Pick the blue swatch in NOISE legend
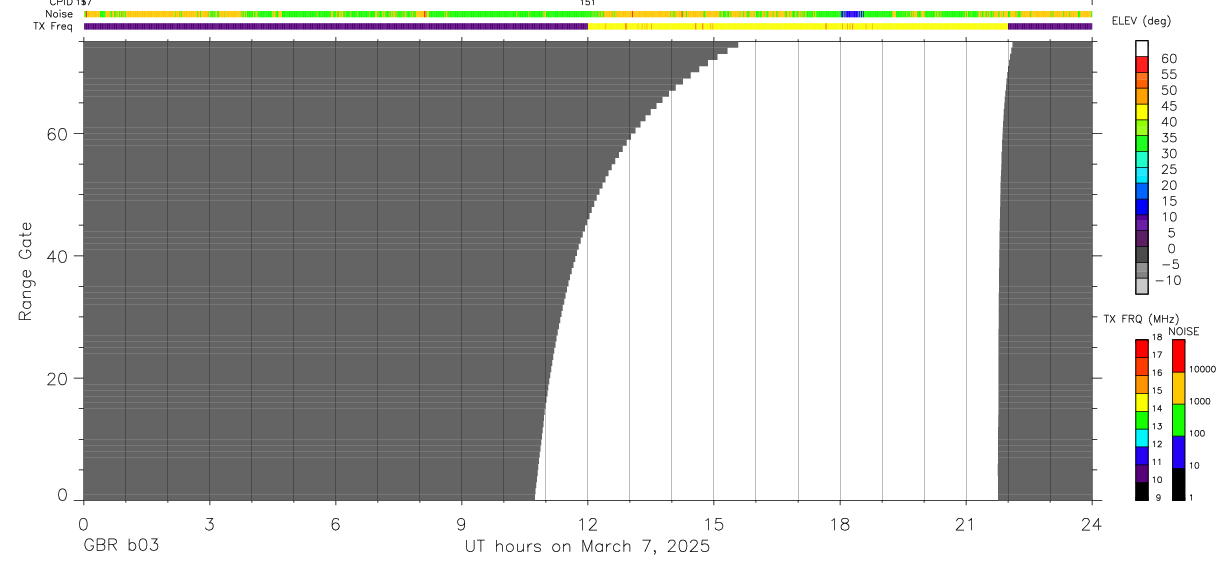 1178,452
